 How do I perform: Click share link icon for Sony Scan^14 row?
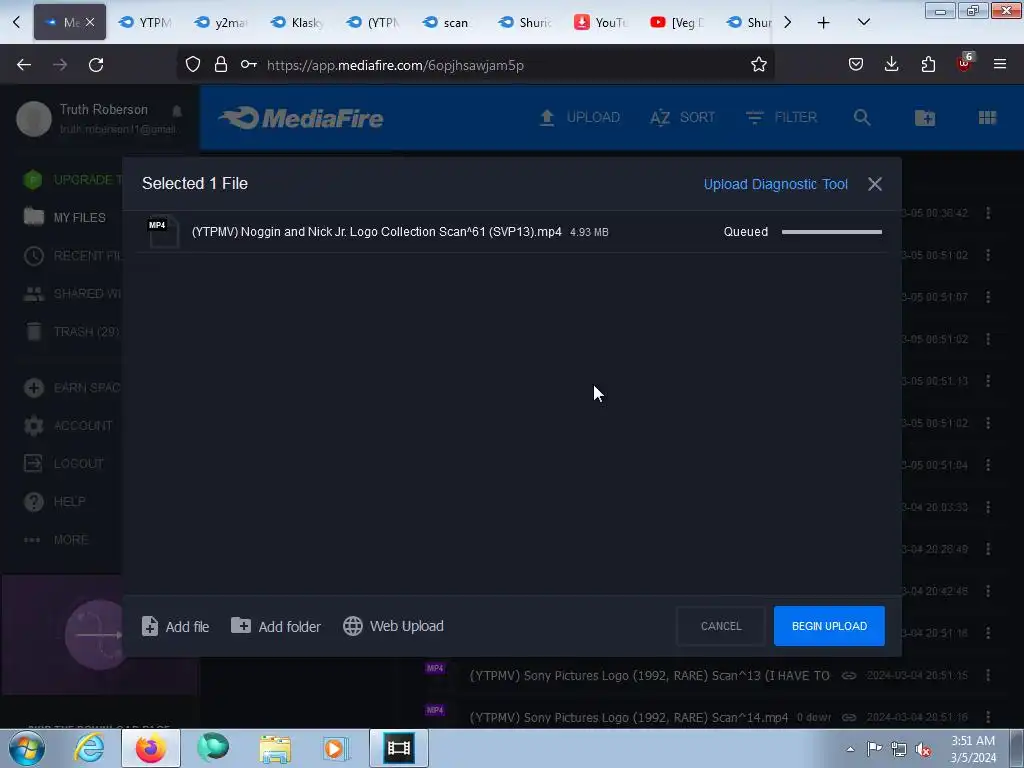coord(848,717)
